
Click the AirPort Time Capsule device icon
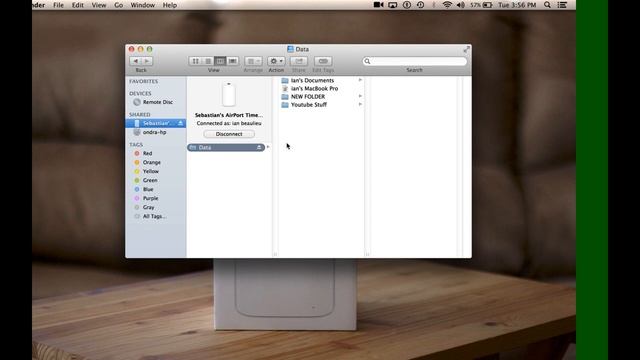pos(229,94)
